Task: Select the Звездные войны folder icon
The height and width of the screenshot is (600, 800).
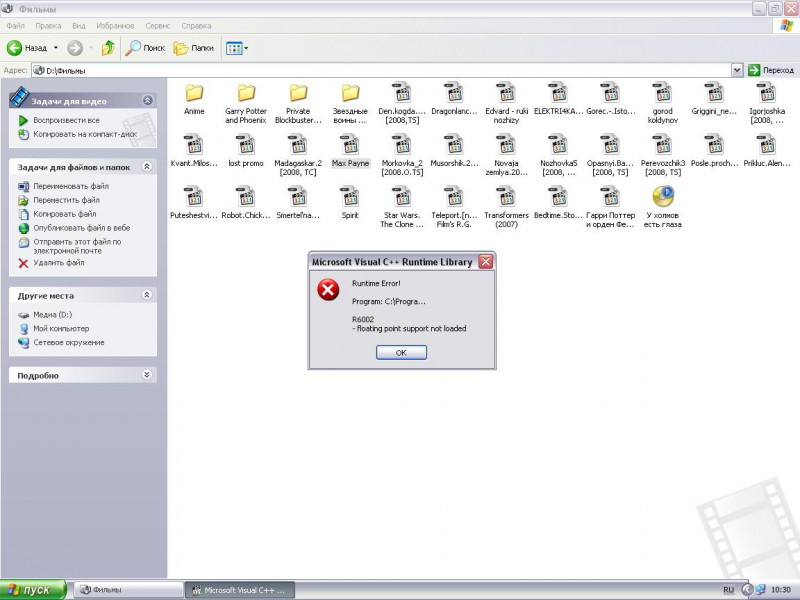Action: click(351, 93)
